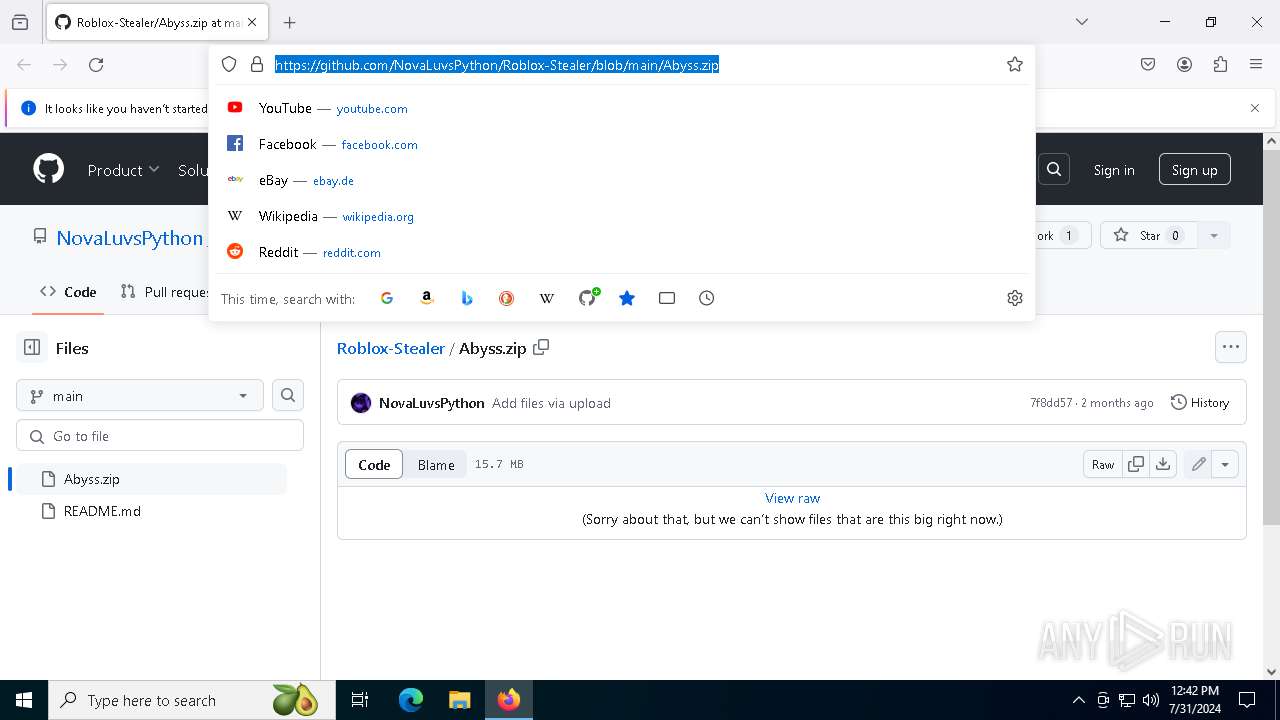
Task: Search with DuckDuckGo this time
Action: click(507, 298)
